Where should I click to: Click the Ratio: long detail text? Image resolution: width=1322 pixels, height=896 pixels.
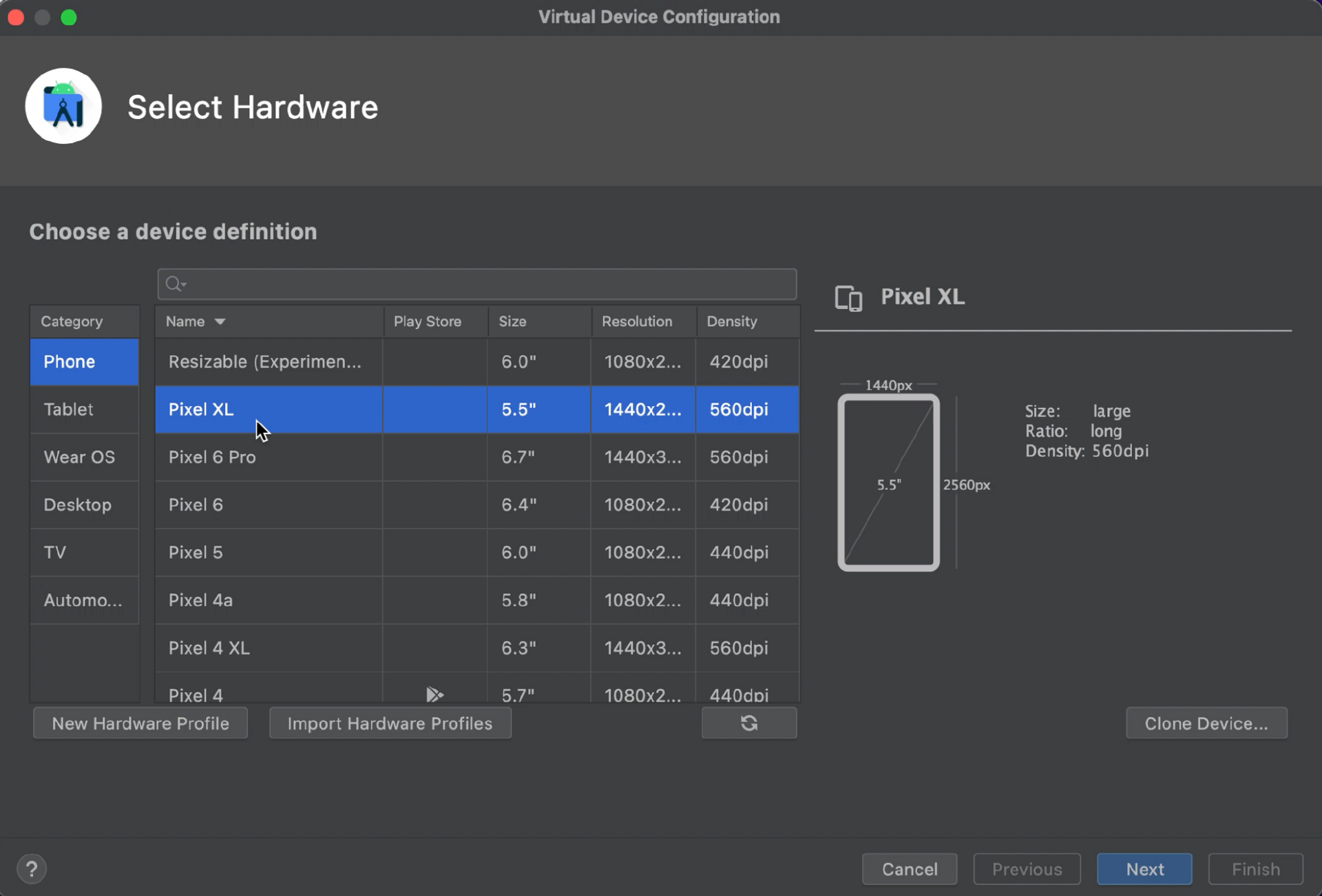coord(1073,431)
